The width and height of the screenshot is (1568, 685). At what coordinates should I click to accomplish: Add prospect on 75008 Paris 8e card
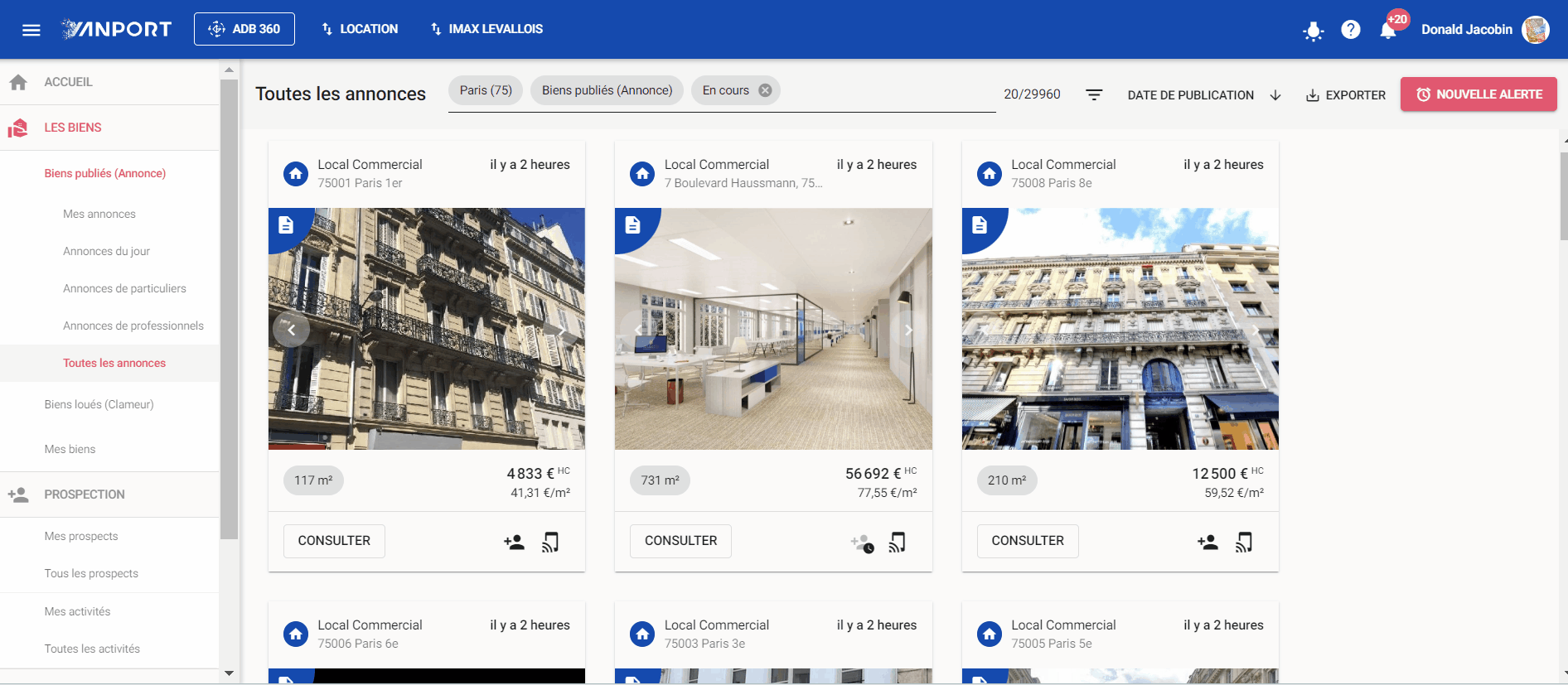point(1207,543)
